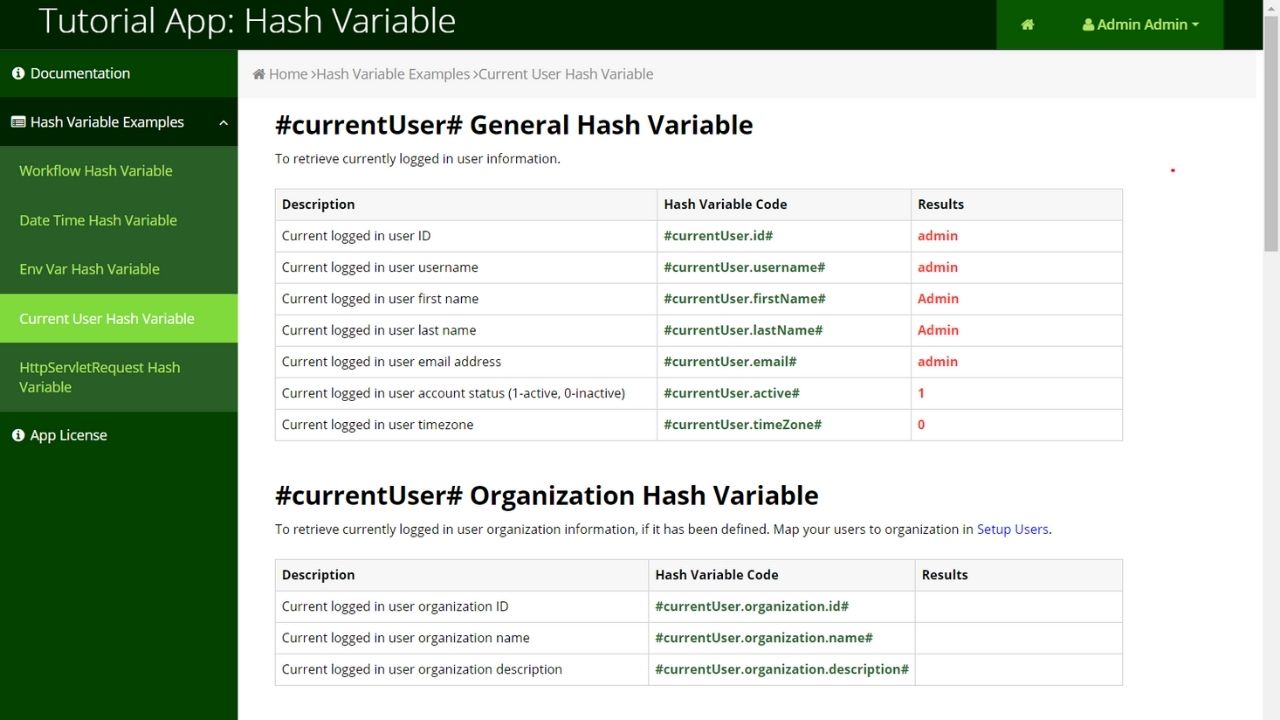The image size is (1280, 720).
Task: Open the Setup Users link
Action: click(1013, 529)
